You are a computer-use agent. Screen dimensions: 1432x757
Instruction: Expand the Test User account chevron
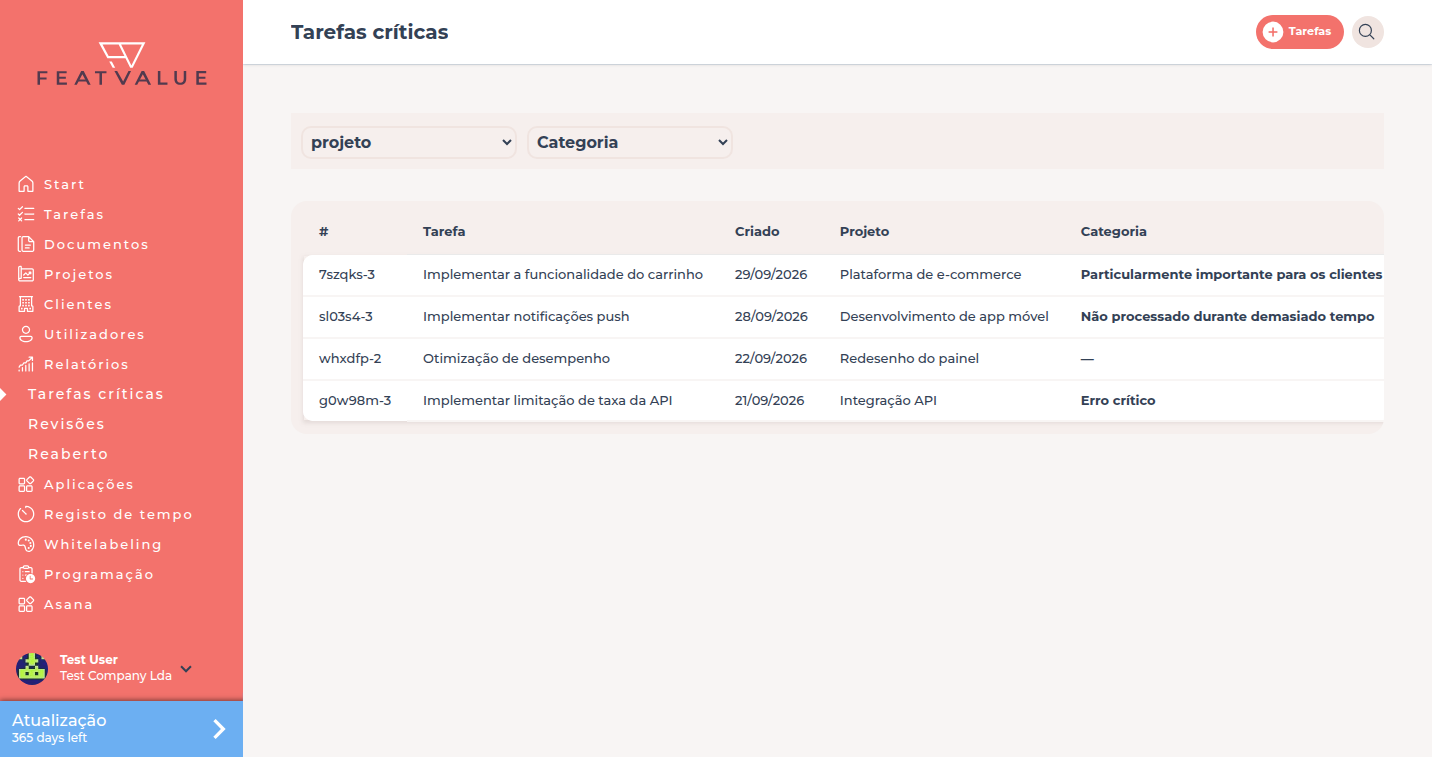186,669
